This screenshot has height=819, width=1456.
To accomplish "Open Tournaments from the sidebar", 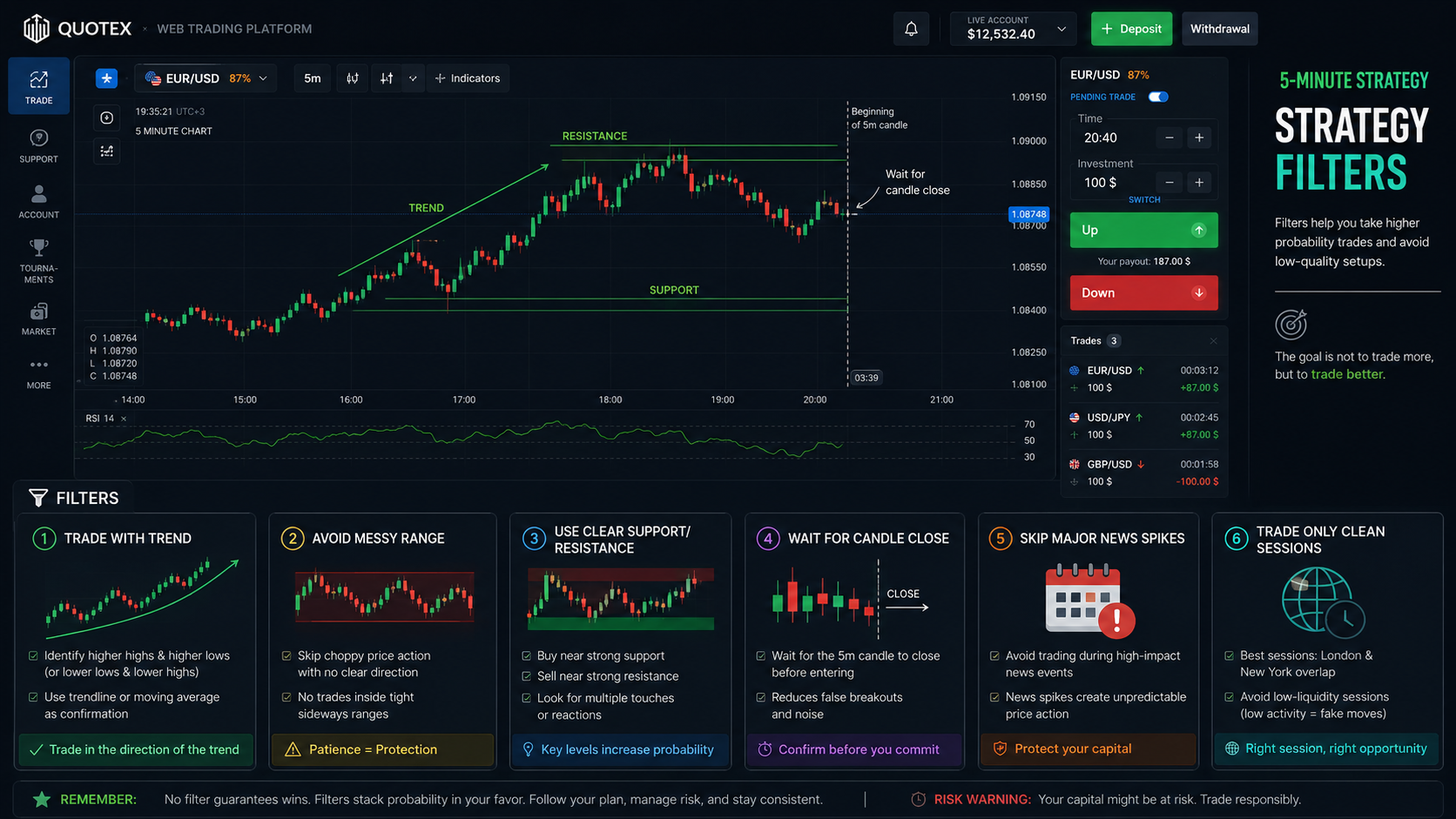I will click(x=38, y=261).
